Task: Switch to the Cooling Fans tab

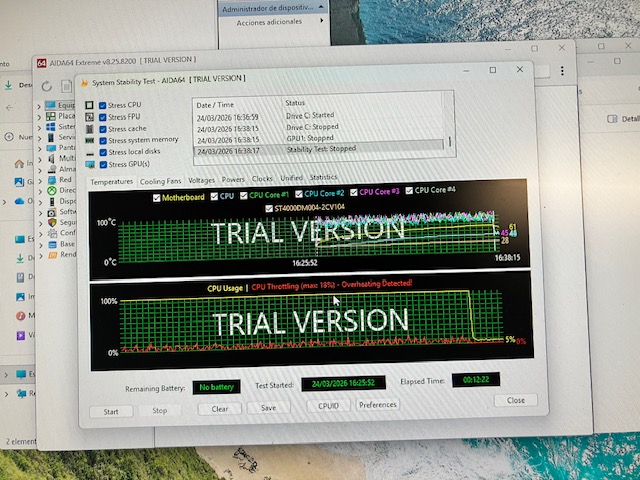Action: click(x=160, y=181)
